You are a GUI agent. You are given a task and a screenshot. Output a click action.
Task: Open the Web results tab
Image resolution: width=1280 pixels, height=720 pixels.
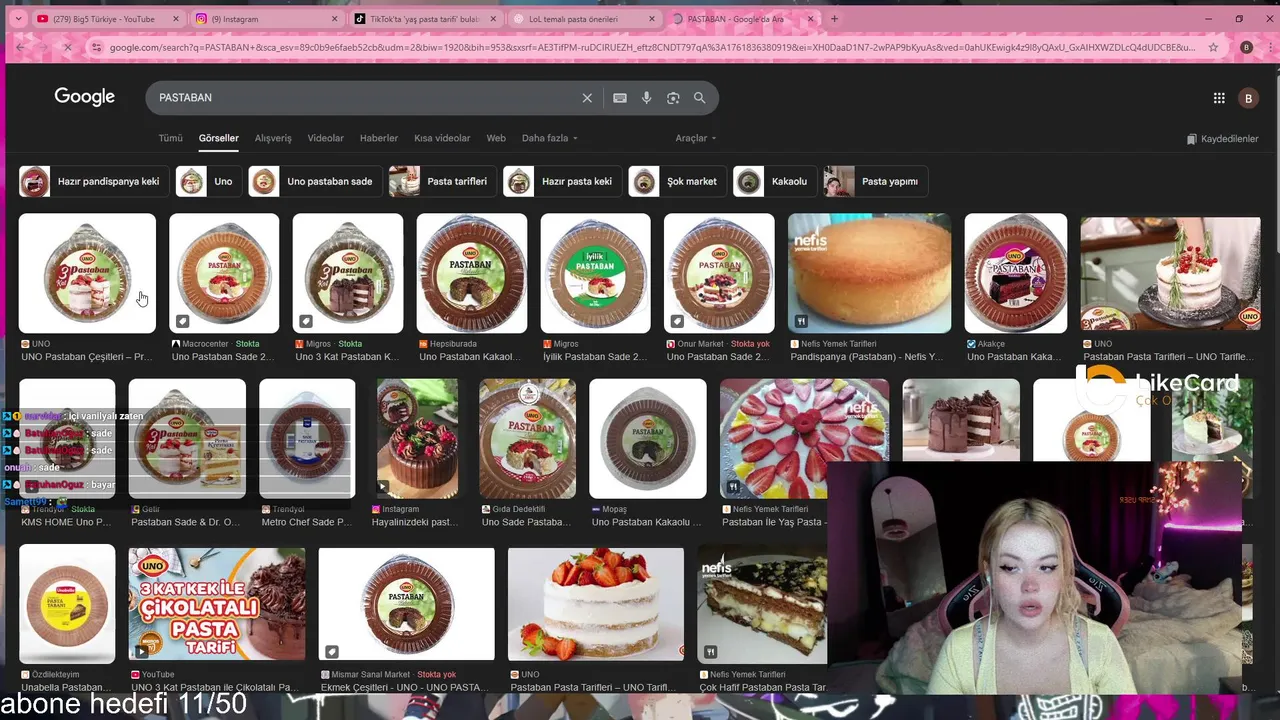tap(496, 138)
